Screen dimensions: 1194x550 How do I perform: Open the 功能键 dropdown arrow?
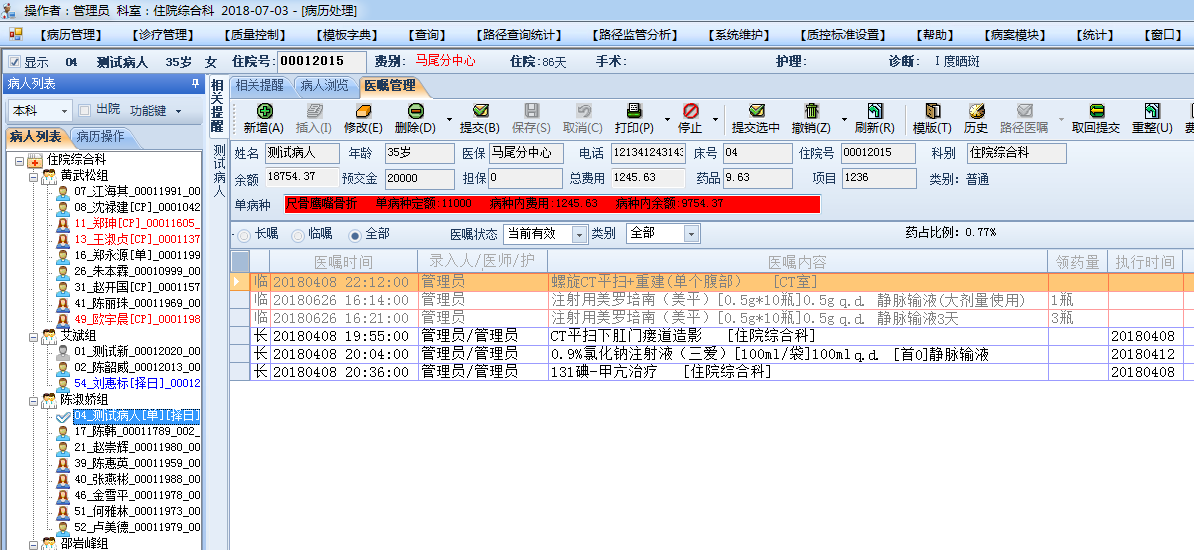(x=178, y=111)
